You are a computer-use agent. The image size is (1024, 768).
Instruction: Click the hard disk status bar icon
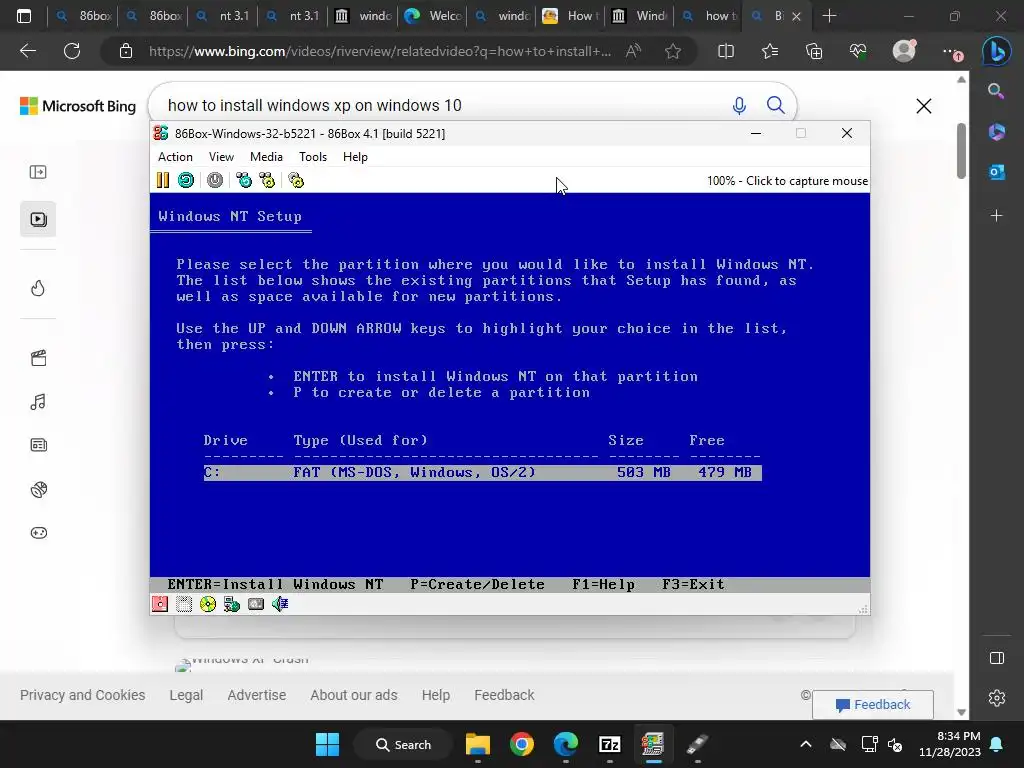(256, 604)
